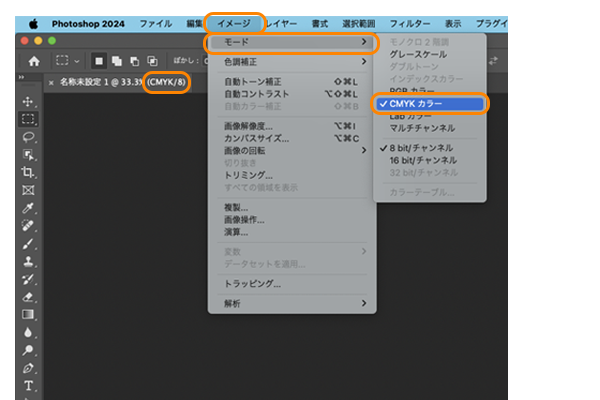Open the 書式 menu
The image size is (600, 400).
pos(320,24)
